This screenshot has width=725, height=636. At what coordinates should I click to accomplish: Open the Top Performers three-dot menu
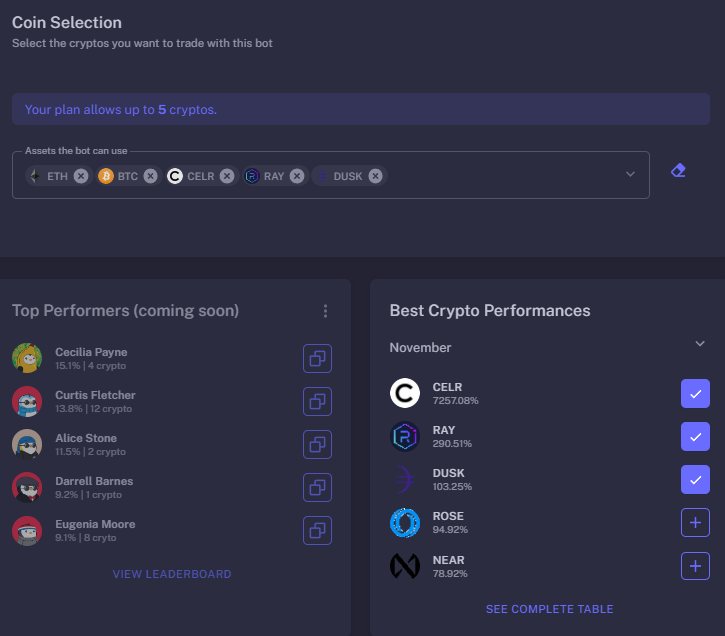click(x=326, y=311)
